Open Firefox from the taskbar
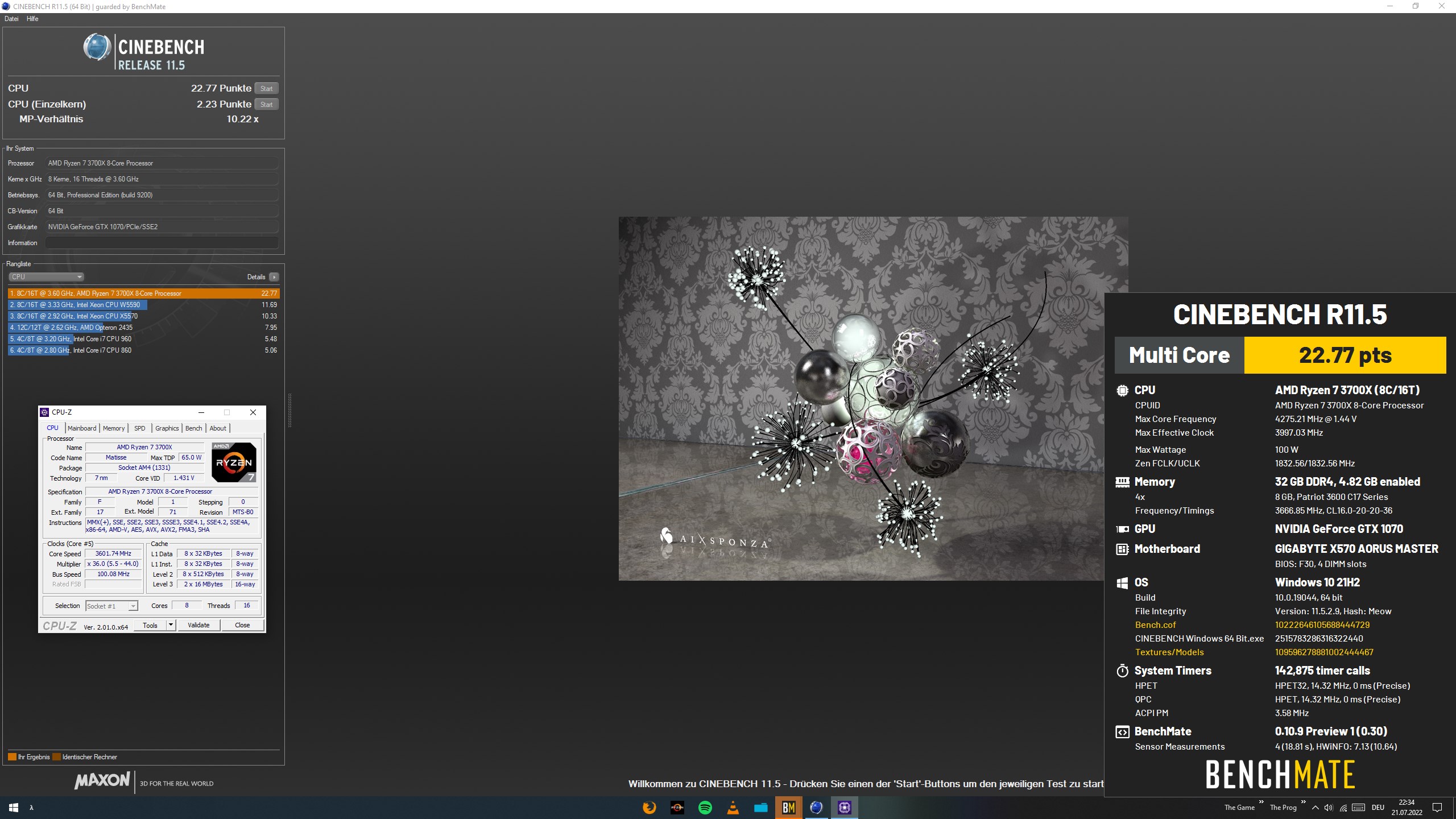Image resolution: width=1456 pixels, height=819 pixels. [x=649, y=808]
